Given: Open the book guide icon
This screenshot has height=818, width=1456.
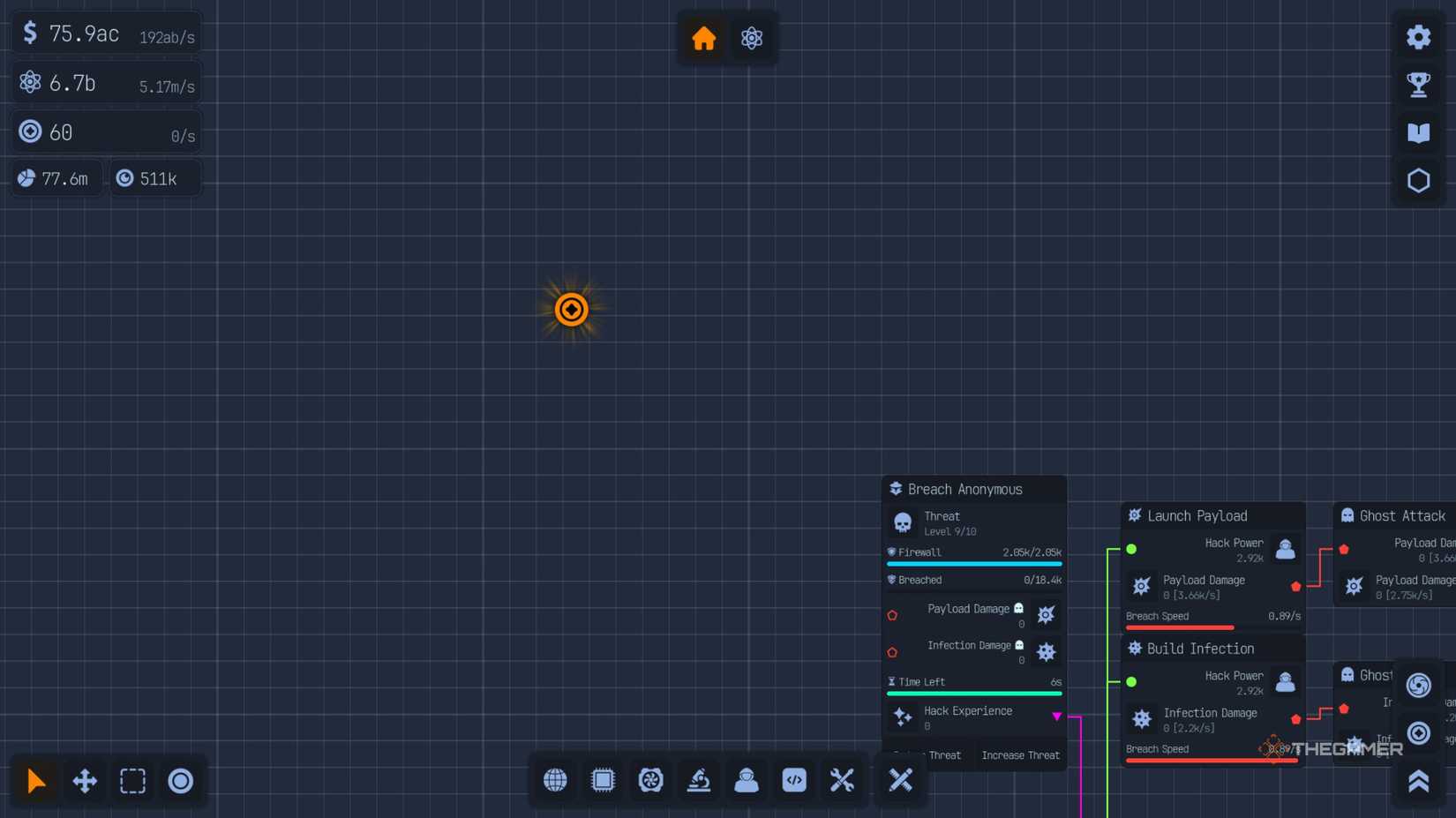Looking at the screenshot, I should [x=1418, y=132].
